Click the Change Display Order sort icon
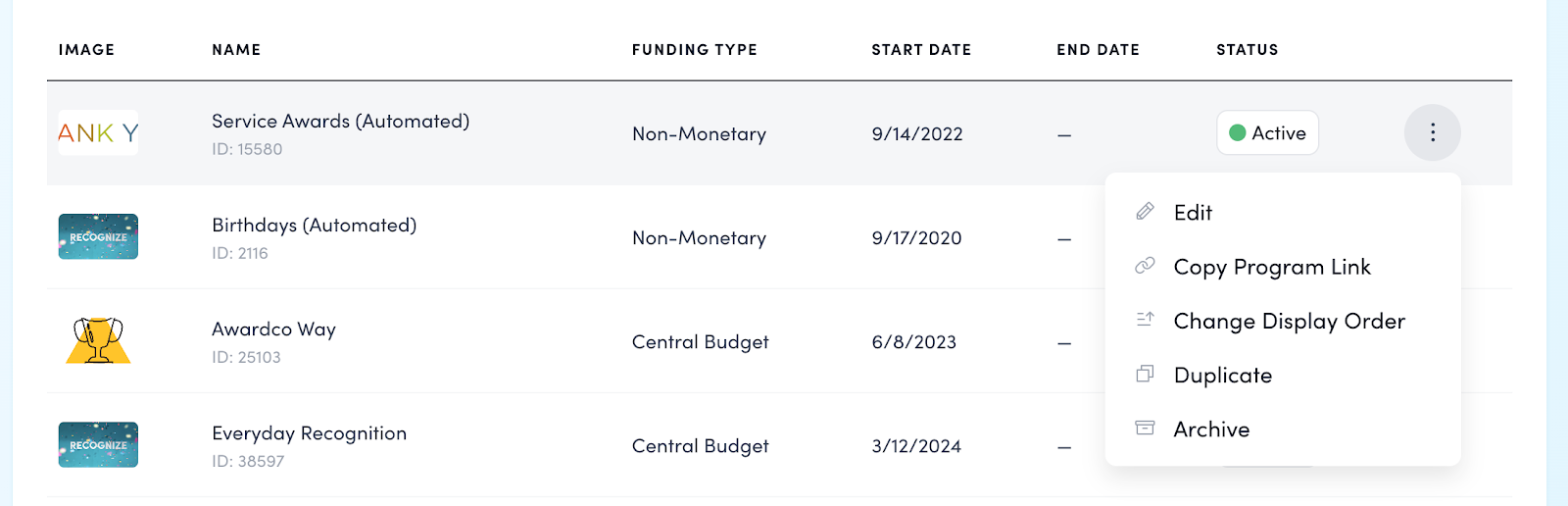 (1145, 320)
